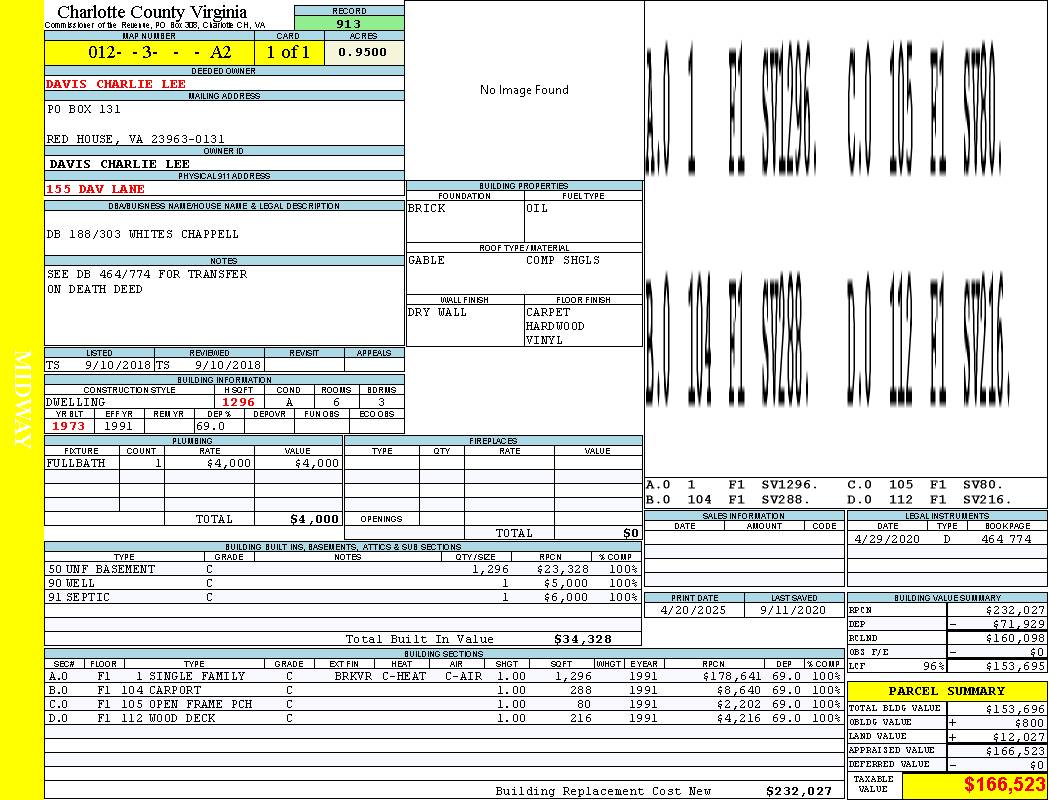Image resolution: width=1050 pixels, height=800 pixels.
Task: Click mailing address line PO BOX 131
Action: tap(84, 109)
